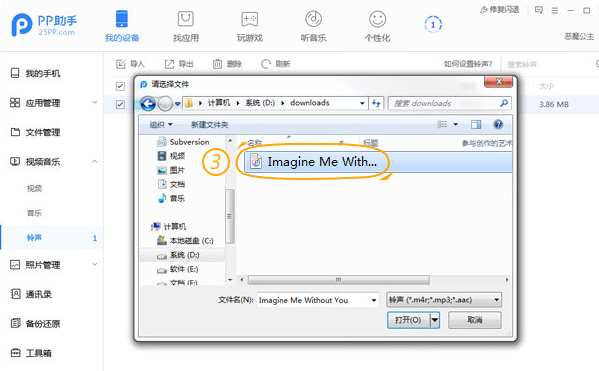Click the 刷新 refresh toolbar button
This screenshot has height=371, width=599.
[275, 64]
